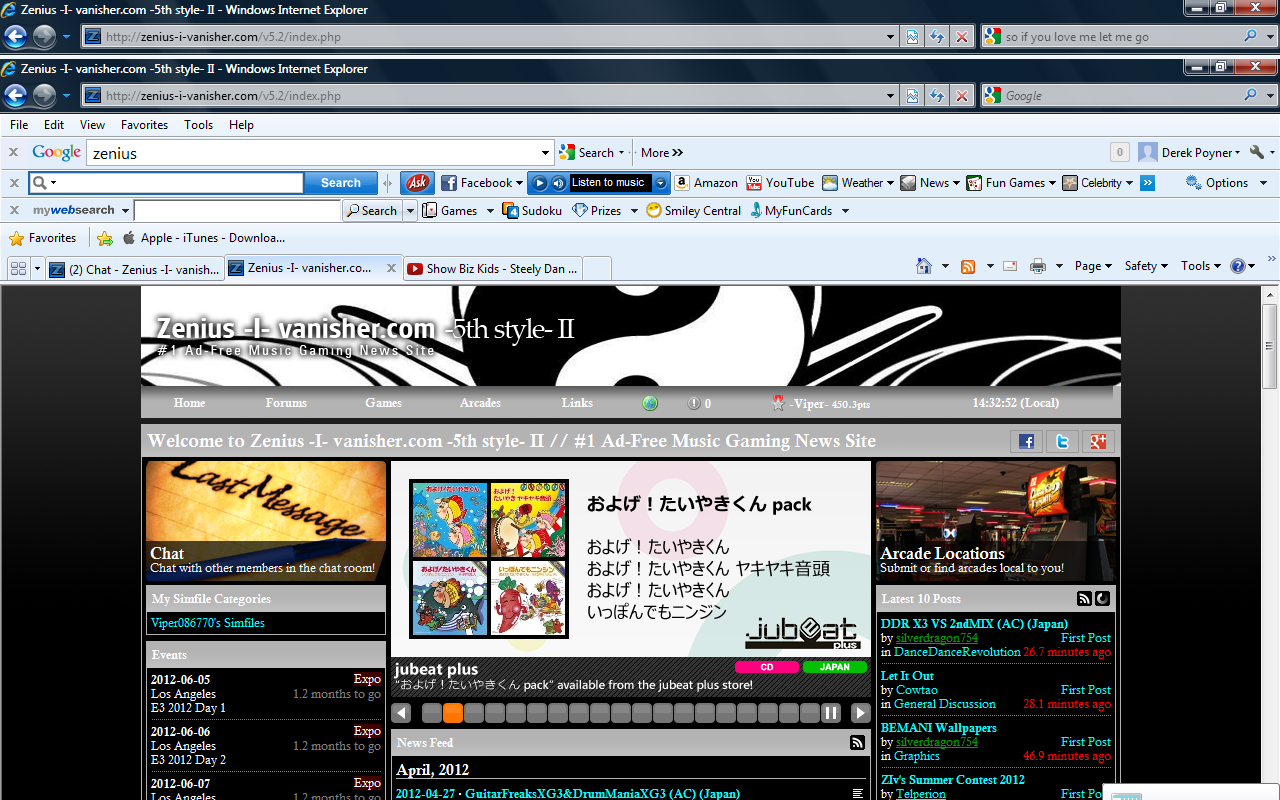Screen dimensions: 1280x800
Task: Click the page vertical scrollbar thumb
Action: coord(1270,346)
